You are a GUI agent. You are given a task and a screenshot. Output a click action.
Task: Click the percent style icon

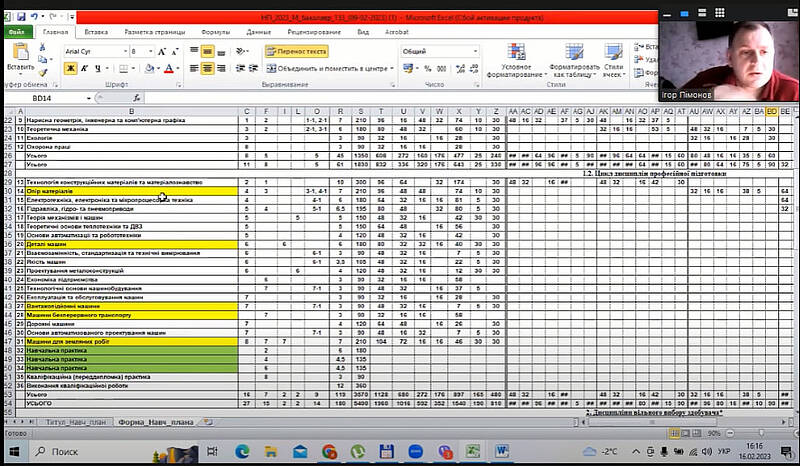click(428, 68)
